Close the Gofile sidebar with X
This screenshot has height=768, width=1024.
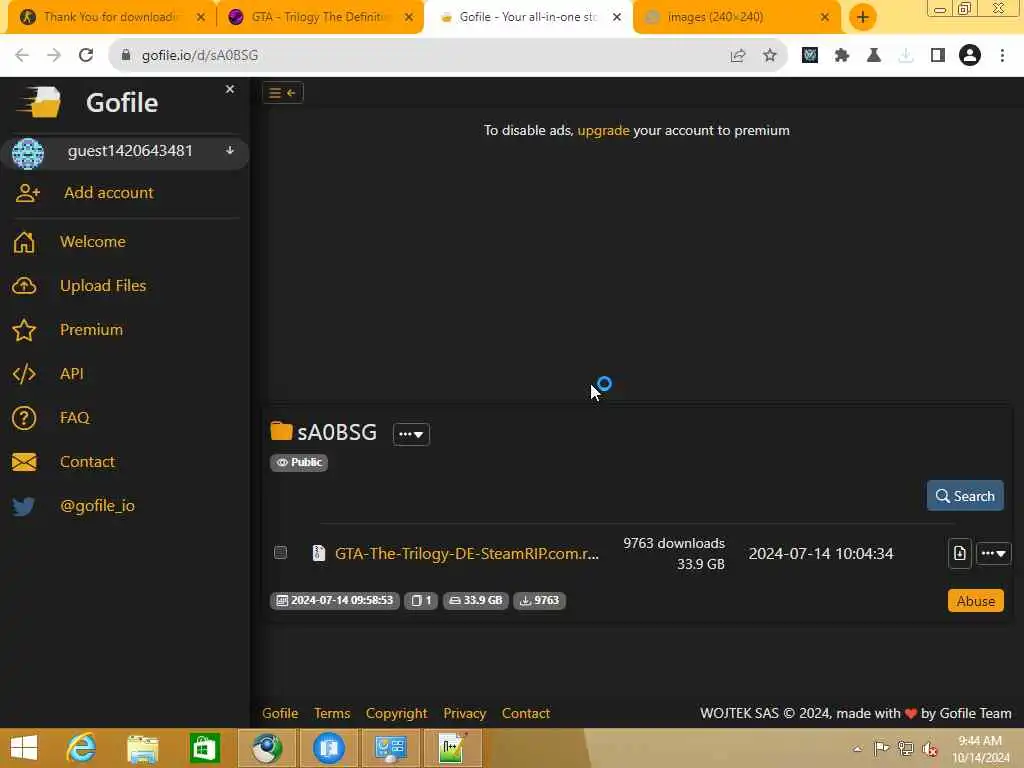[230, 89]
